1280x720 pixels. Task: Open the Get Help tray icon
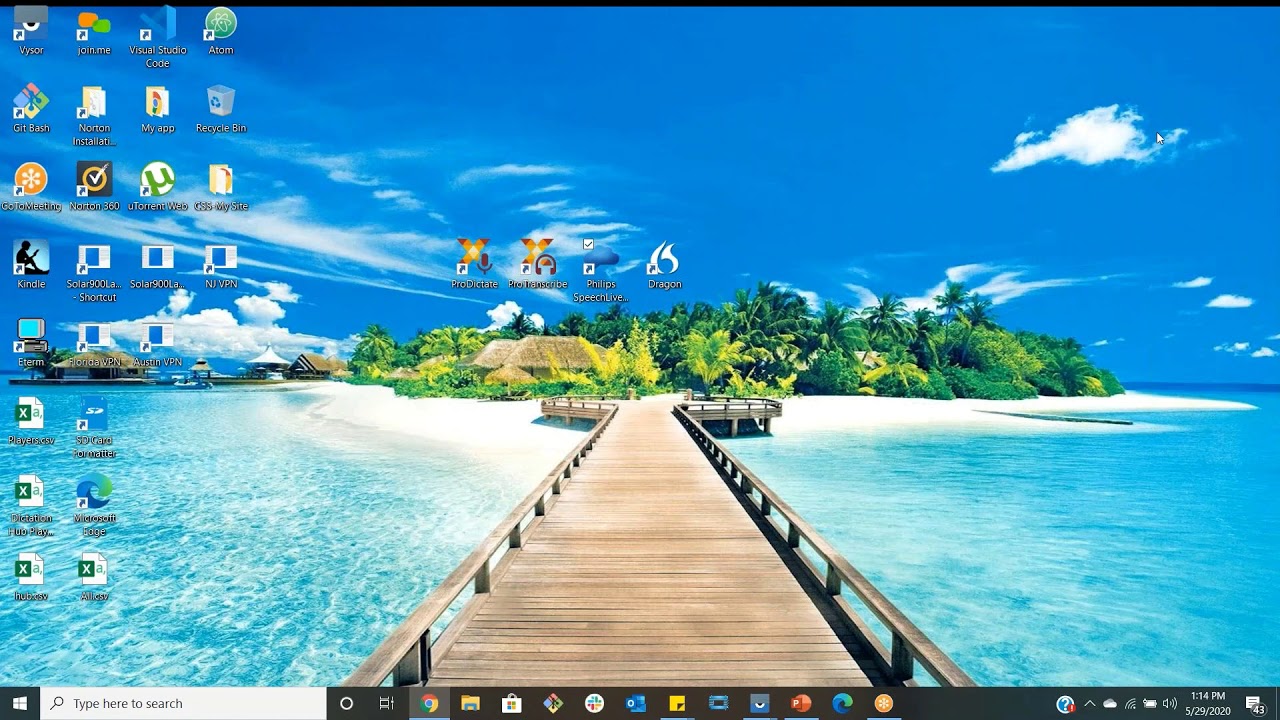[x=1065, y=704]
